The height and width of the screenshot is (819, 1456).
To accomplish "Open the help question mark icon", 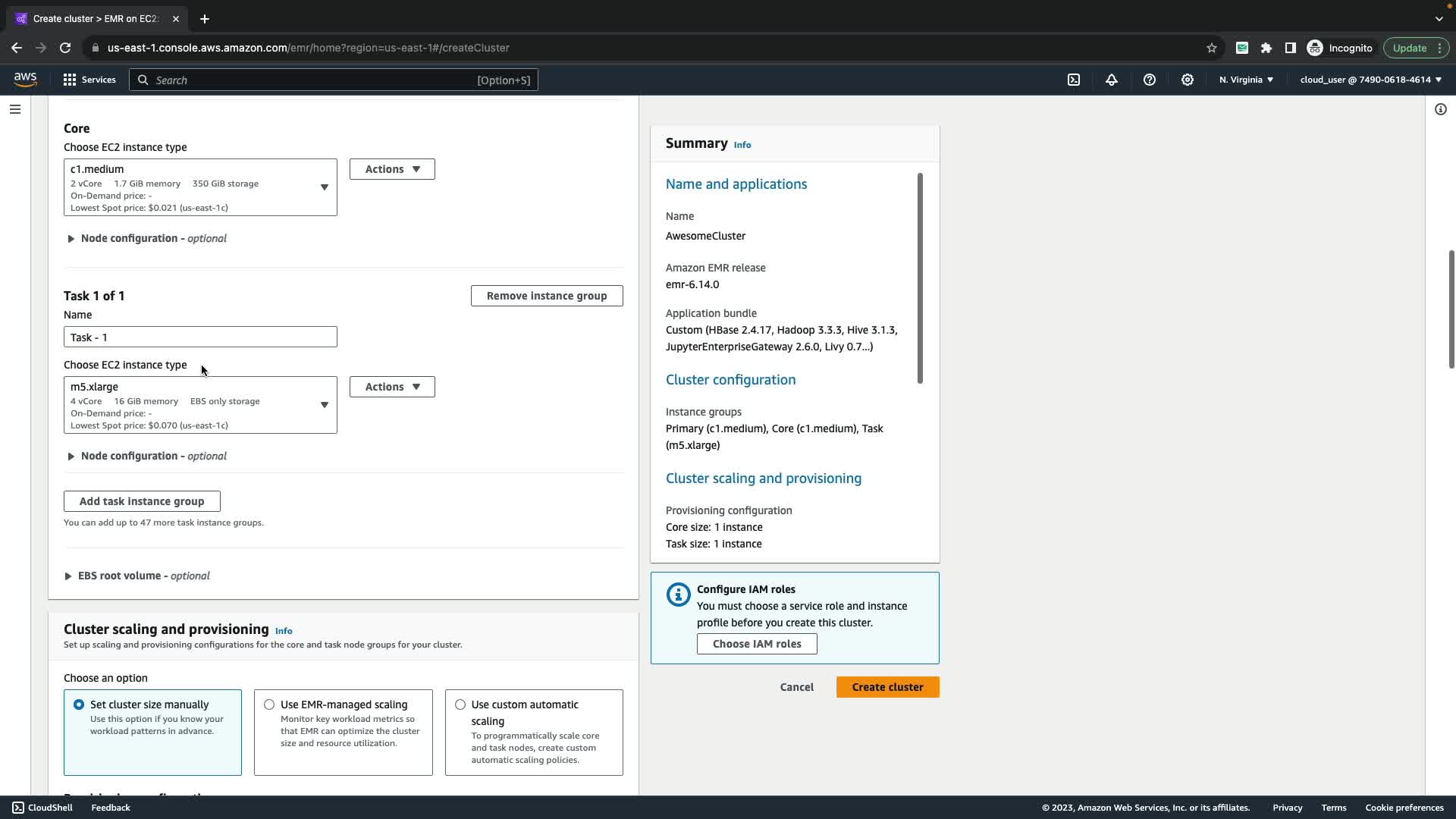I will (x=1150, y=80).
